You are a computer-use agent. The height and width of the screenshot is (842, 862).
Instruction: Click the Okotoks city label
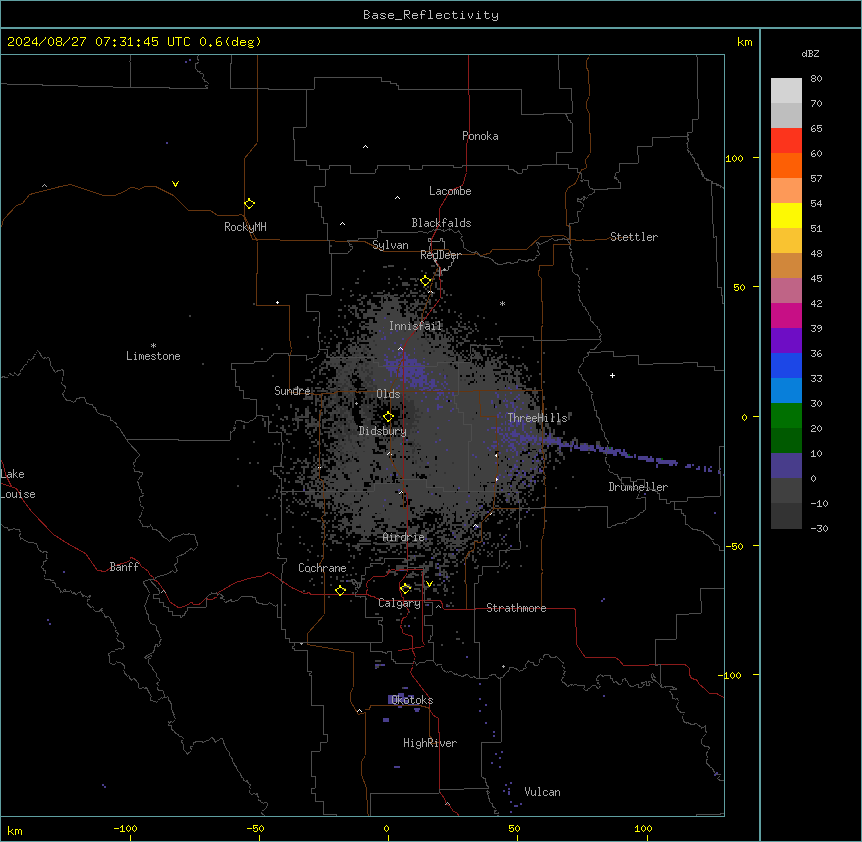tap(412, 700)
